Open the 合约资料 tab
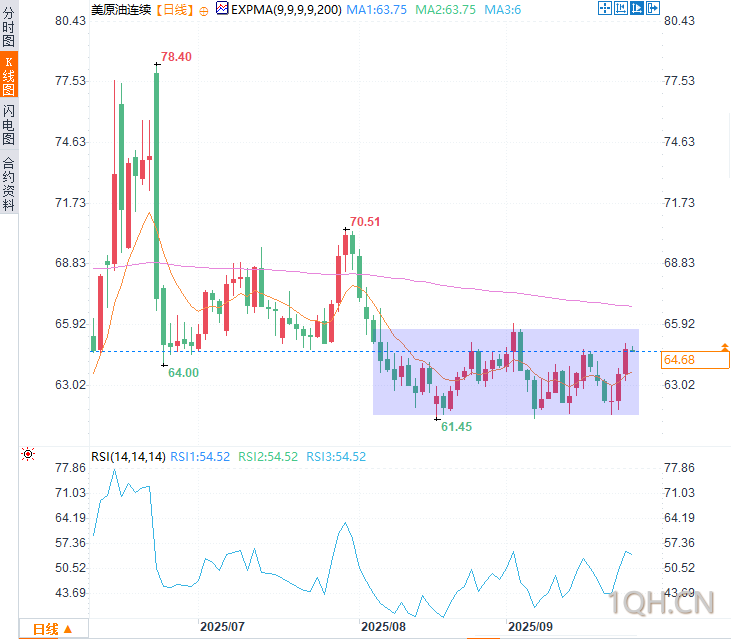 point(8,184)
